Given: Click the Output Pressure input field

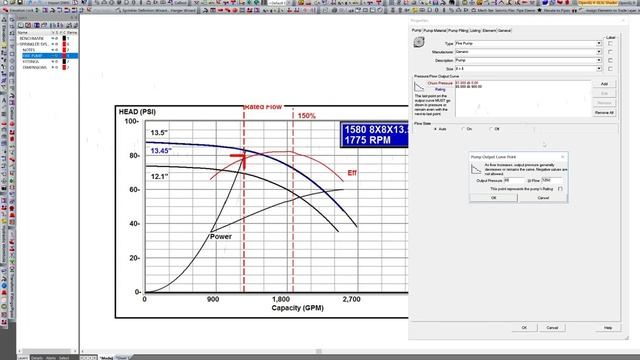Looking at the screenshot, I should pos(514,180).
